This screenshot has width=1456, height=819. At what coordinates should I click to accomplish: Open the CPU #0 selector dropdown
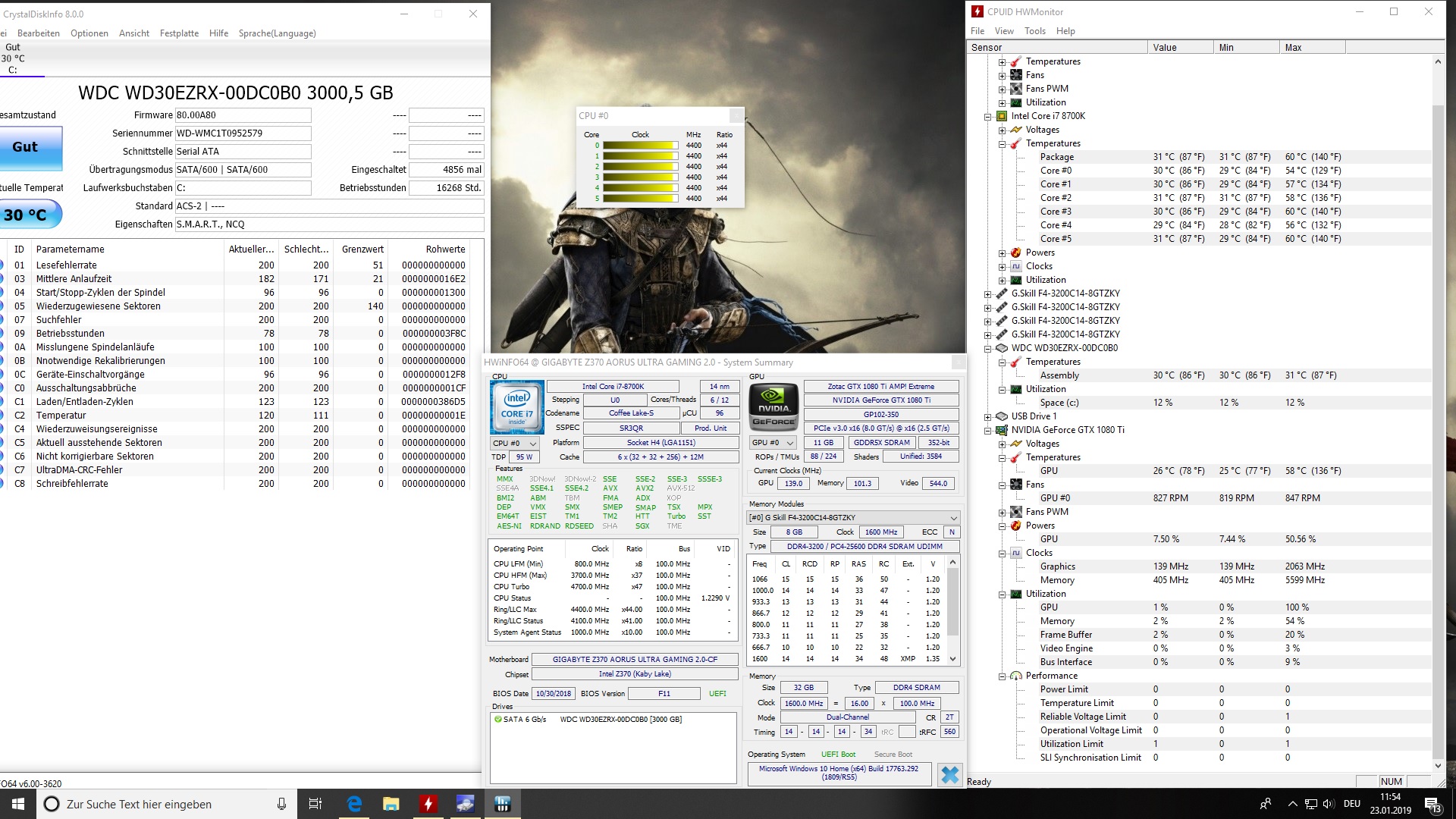[x=515, y=444]
